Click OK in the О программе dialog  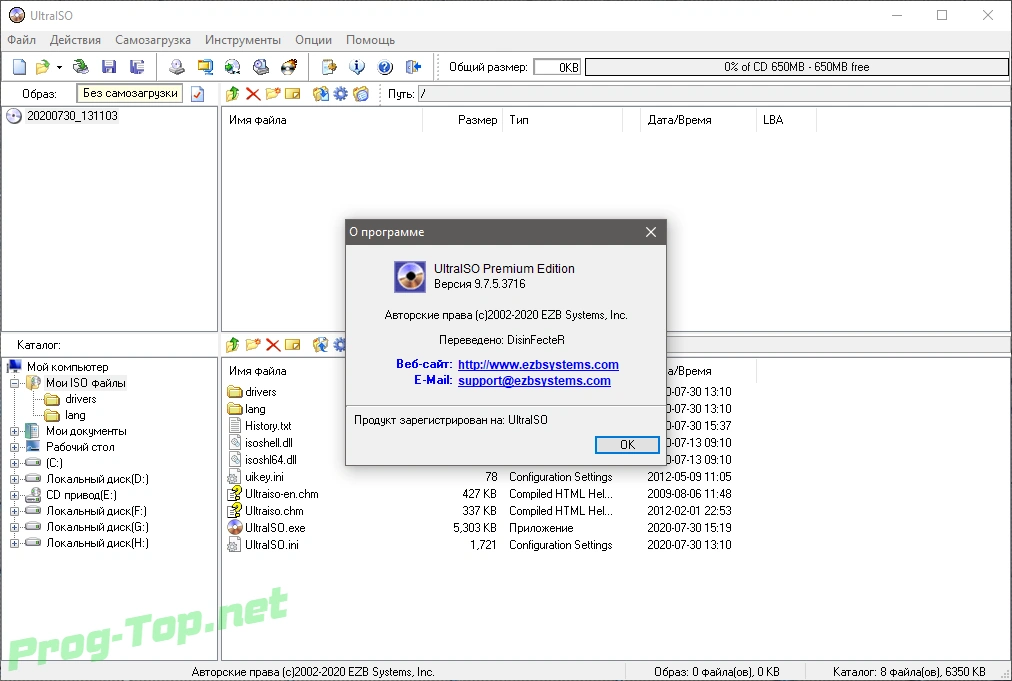(x=627, y=445)
